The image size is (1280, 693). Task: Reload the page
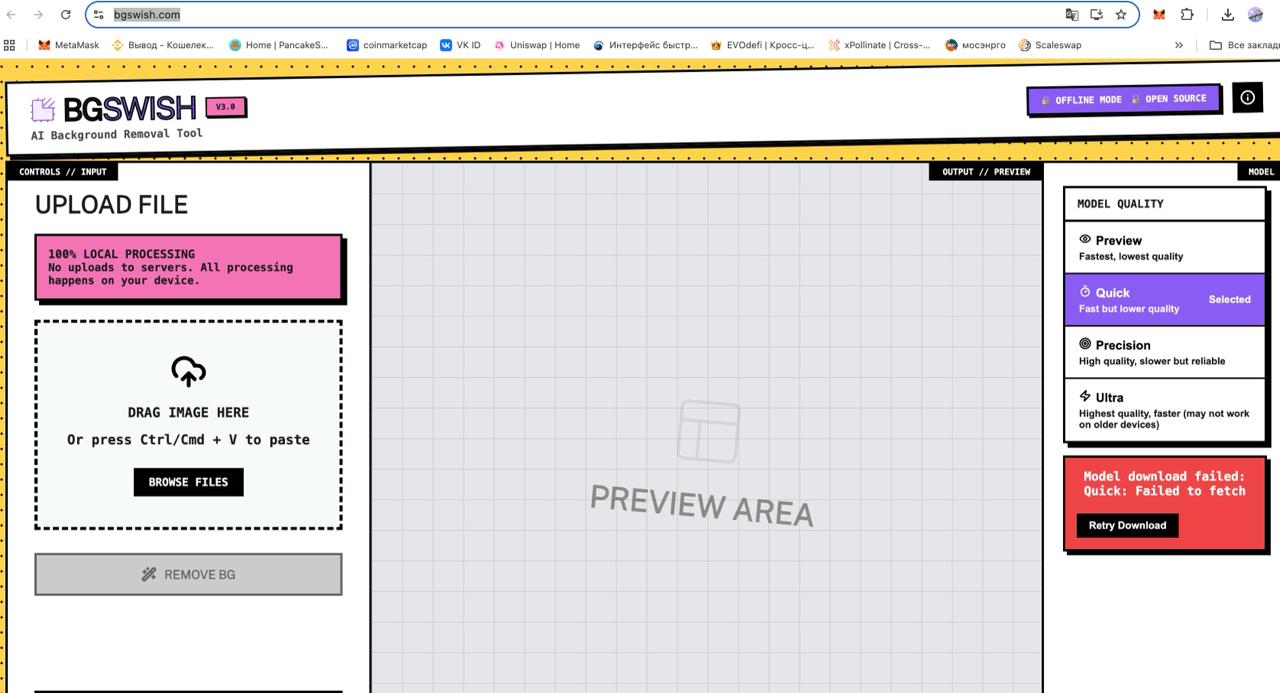[x=66, y=15]
